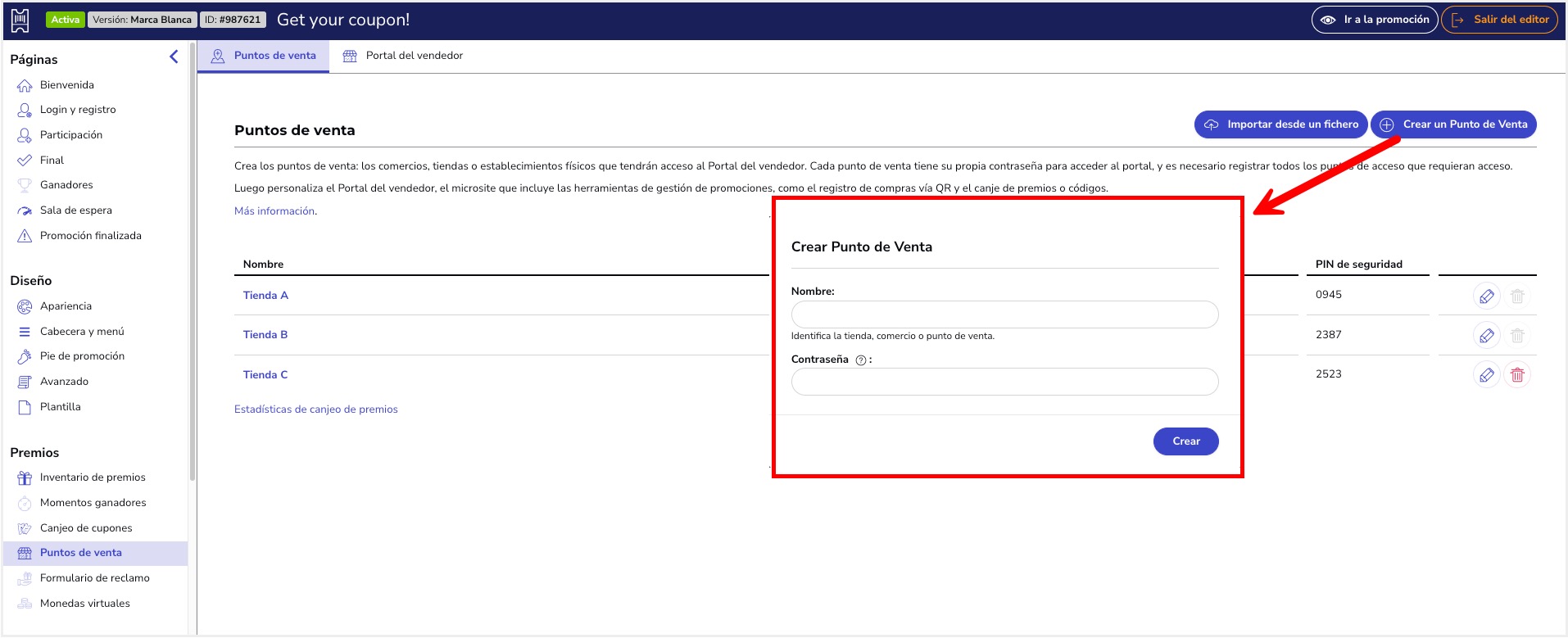The image size is (1568, 638).
Task: Click the Contraseña input field
Action: point(1004,382)
